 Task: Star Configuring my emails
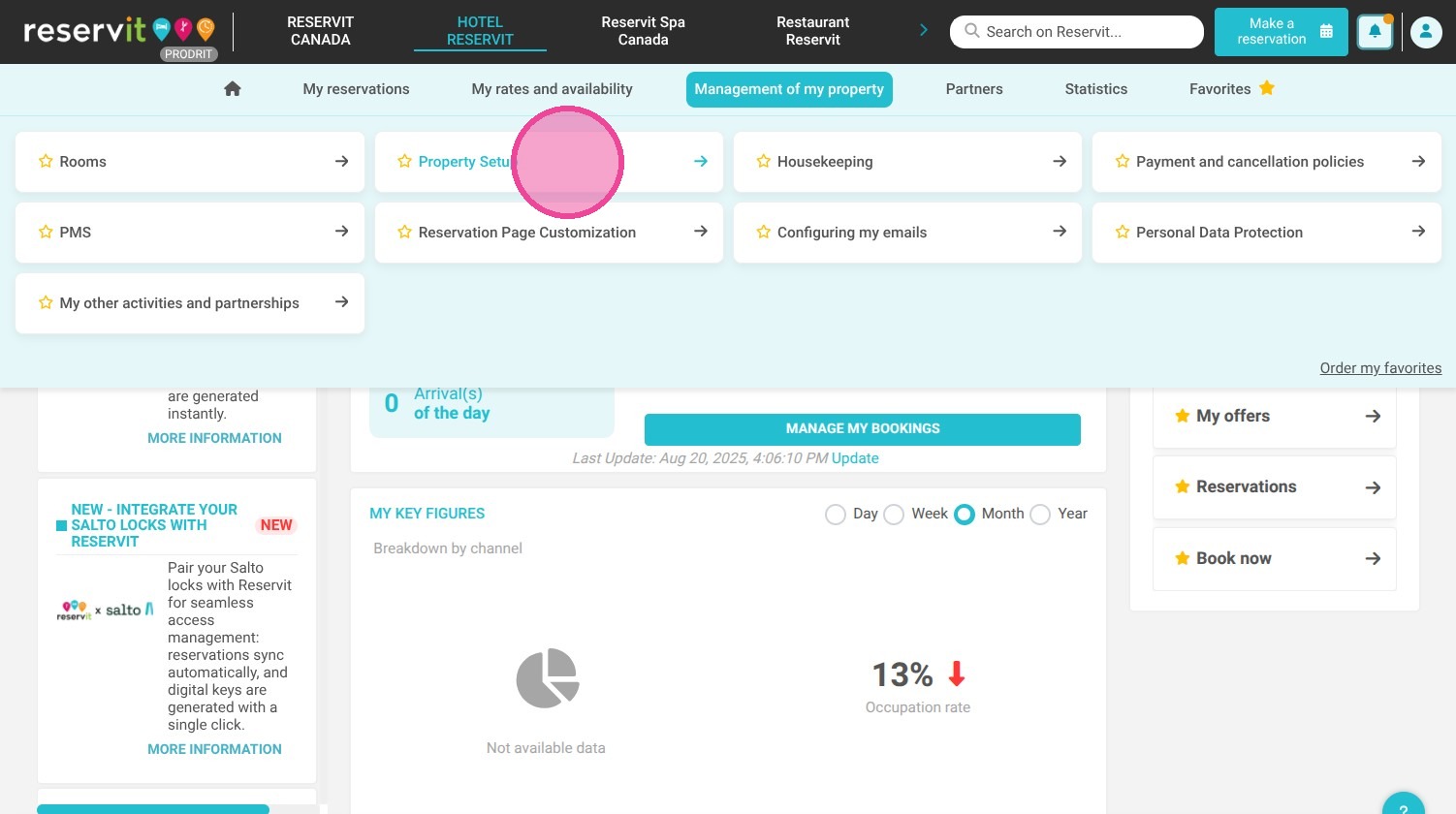pos(763,233)
